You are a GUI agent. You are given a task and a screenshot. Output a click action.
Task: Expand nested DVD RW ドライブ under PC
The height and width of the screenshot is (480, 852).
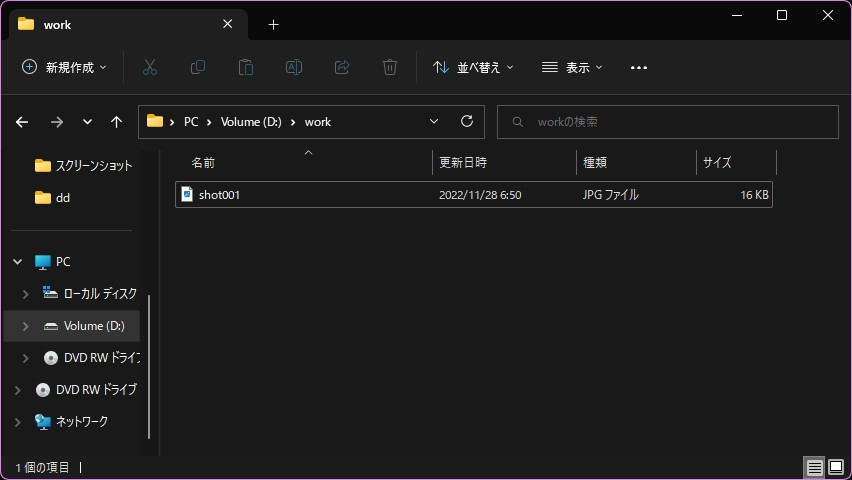tap(25, 358)
